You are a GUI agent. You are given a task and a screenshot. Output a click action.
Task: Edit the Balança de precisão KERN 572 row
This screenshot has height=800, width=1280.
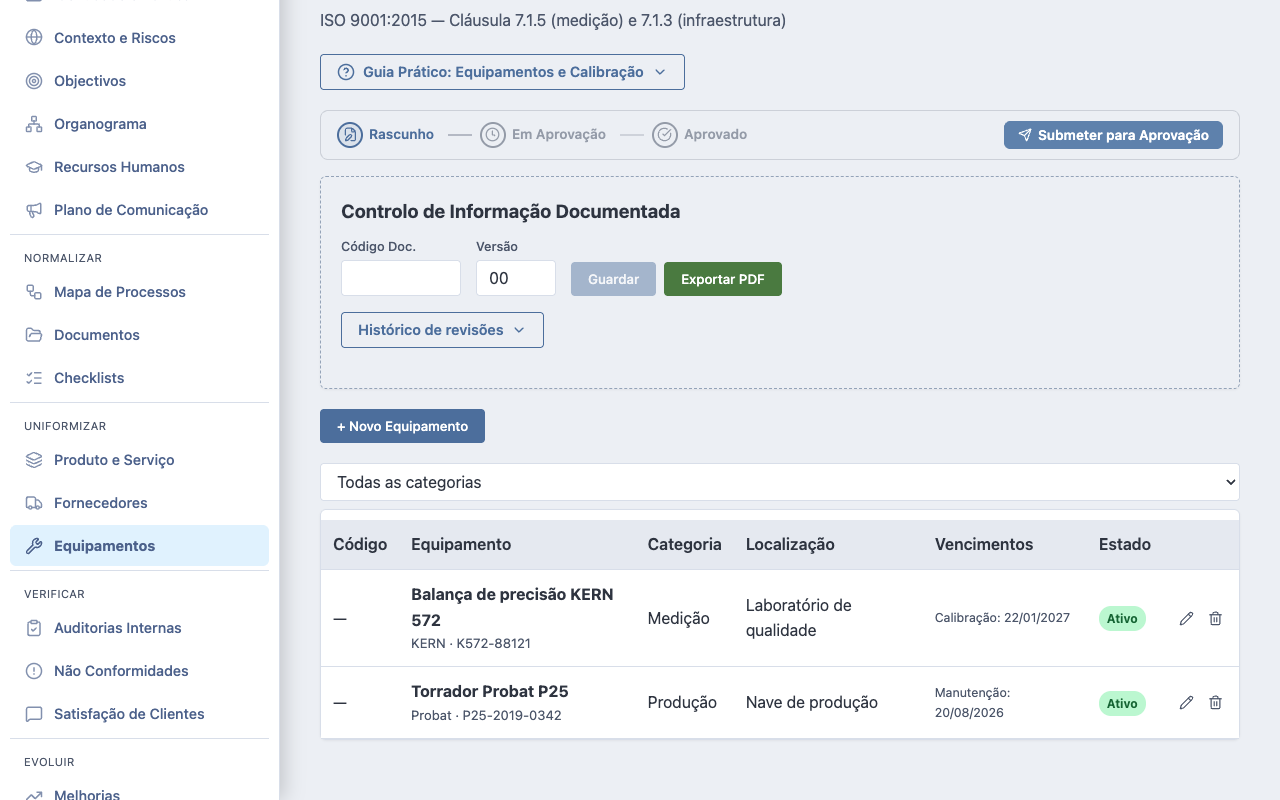click(x=1186, y=618)
